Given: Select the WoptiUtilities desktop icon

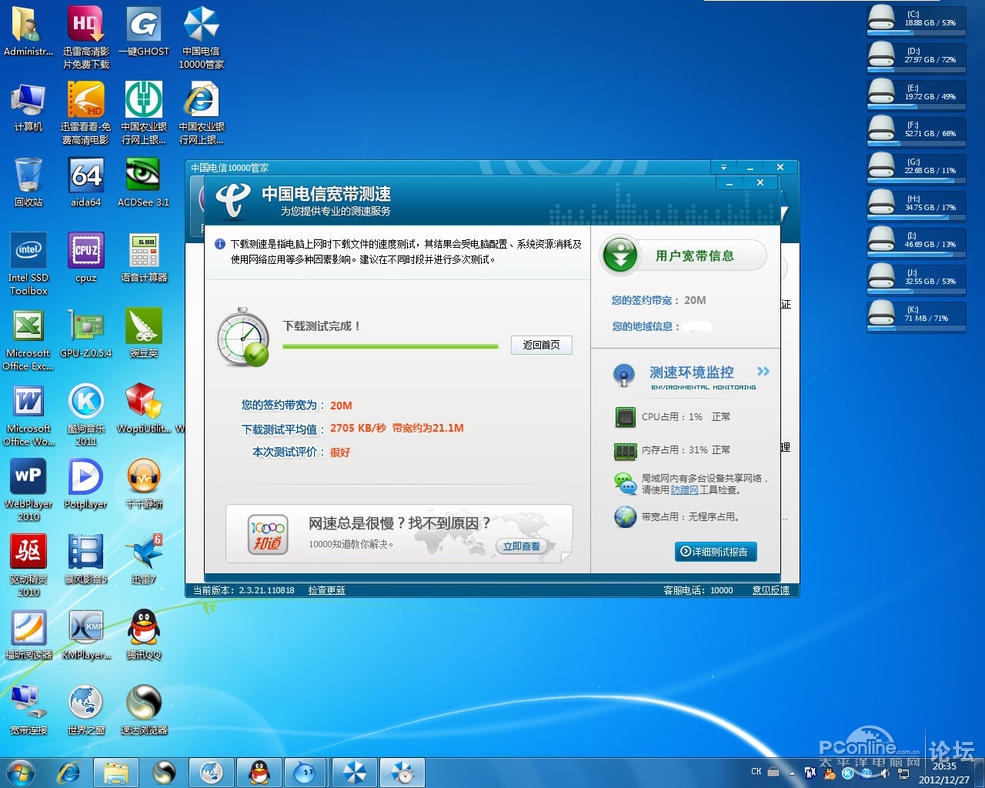Looking at the screenshot, I should point(144,408).
